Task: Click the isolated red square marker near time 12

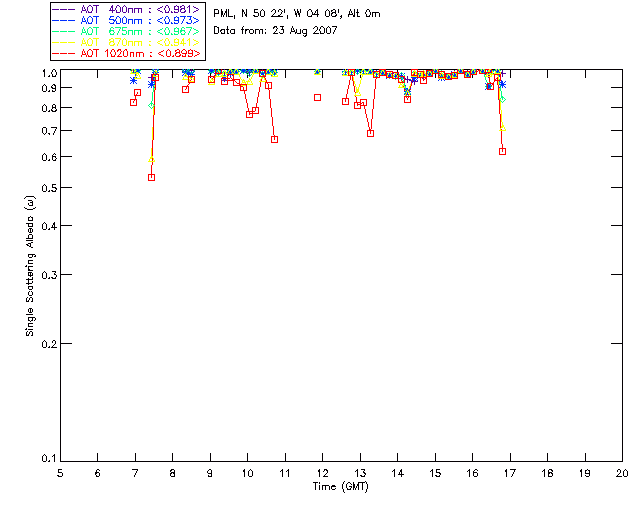Action: 318,98
